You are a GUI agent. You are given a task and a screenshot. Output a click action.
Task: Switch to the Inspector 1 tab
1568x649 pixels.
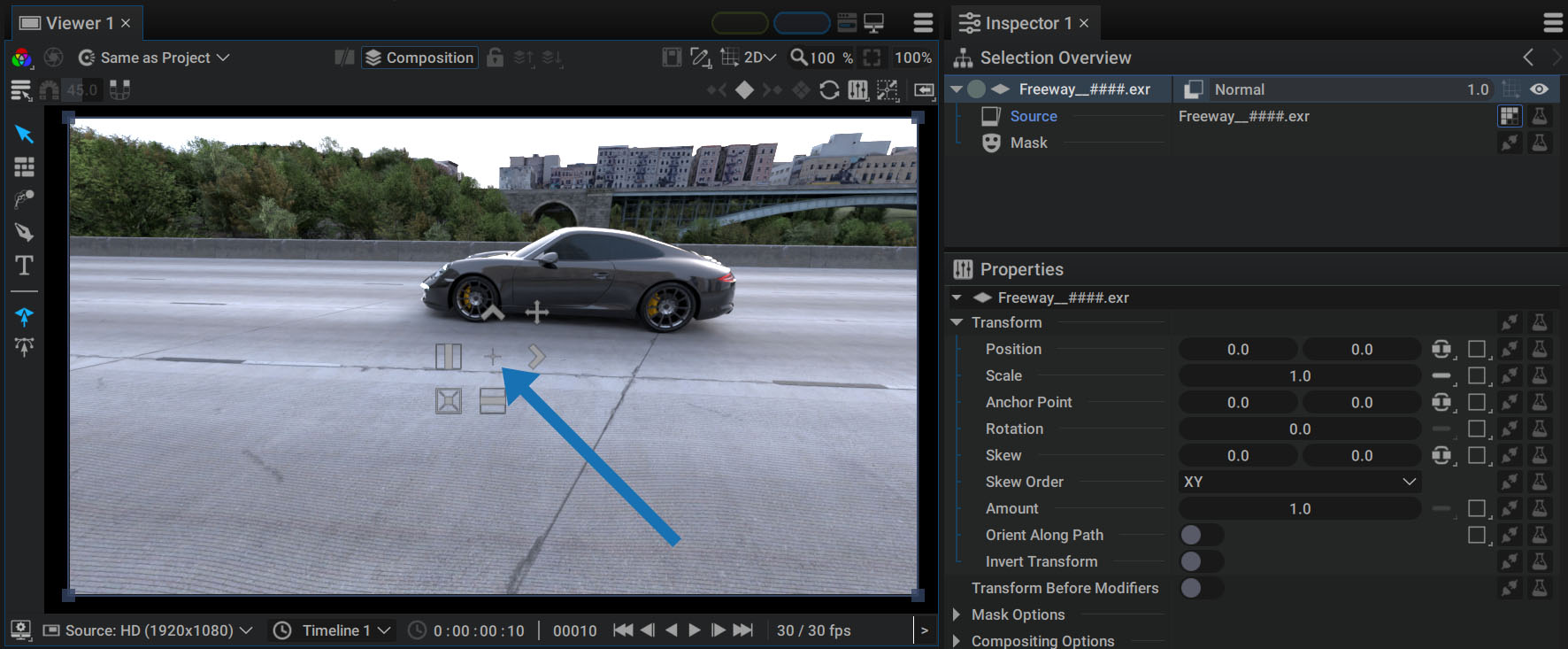point(1025,23)
